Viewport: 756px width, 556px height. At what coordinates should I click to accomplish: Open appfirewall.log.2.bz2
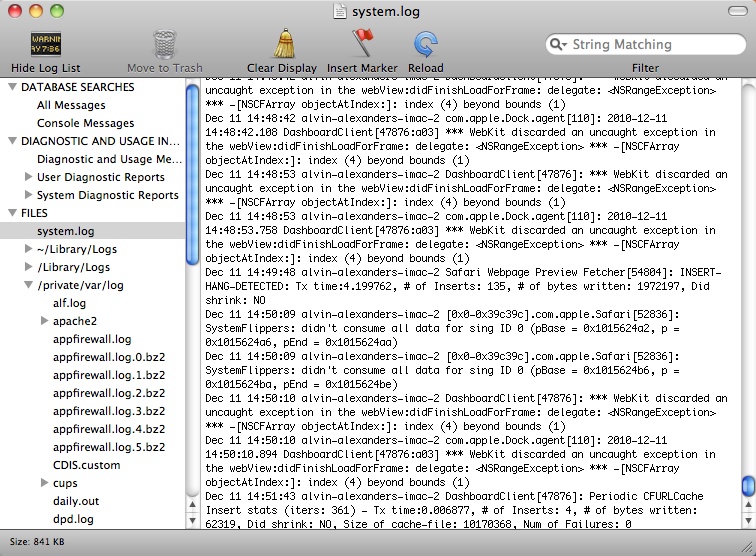pyautogui.click(x=109, y=393)
